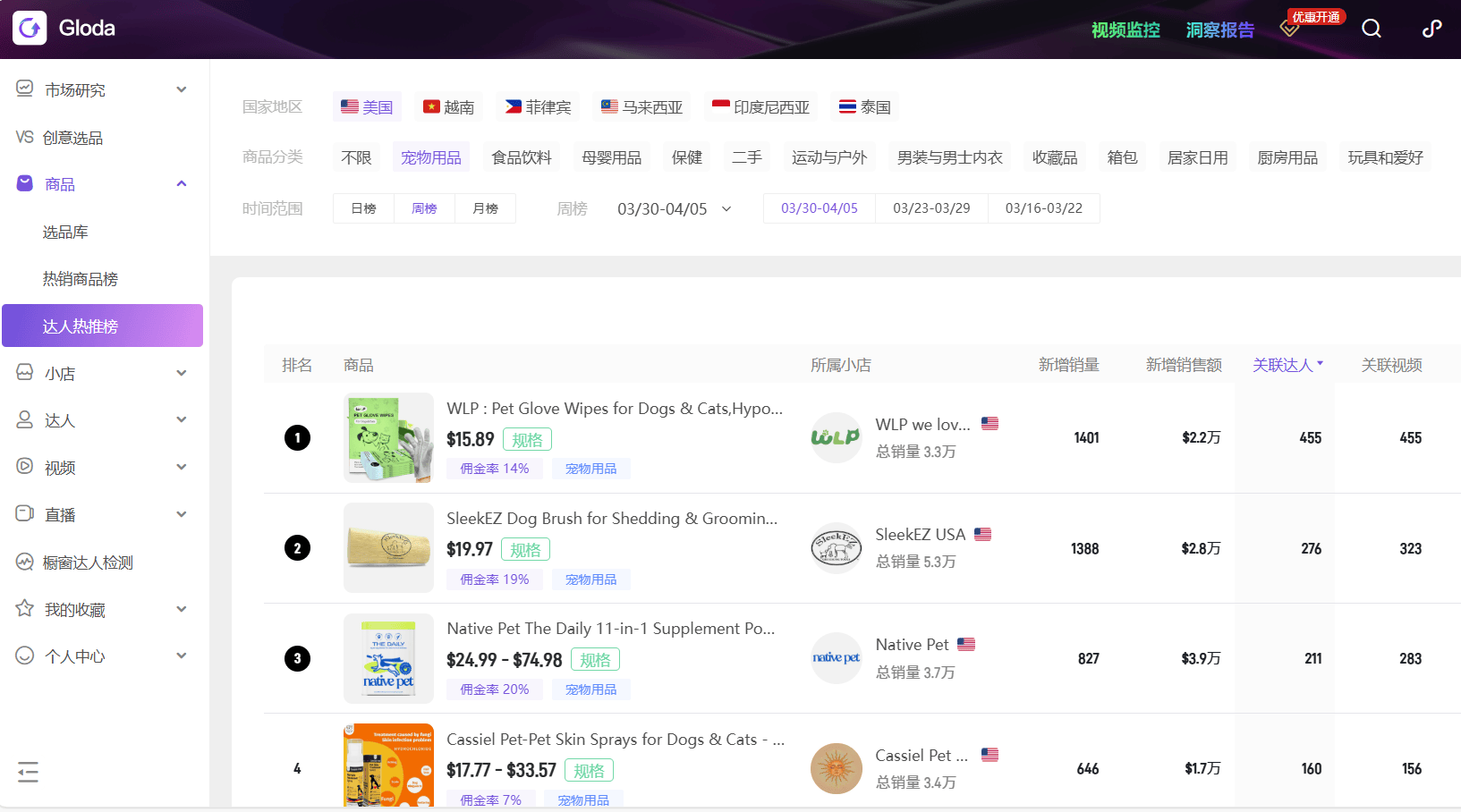Screen dimensions: 1461x812
Task: Sort by 关联达人 column
Action: 1287,365
